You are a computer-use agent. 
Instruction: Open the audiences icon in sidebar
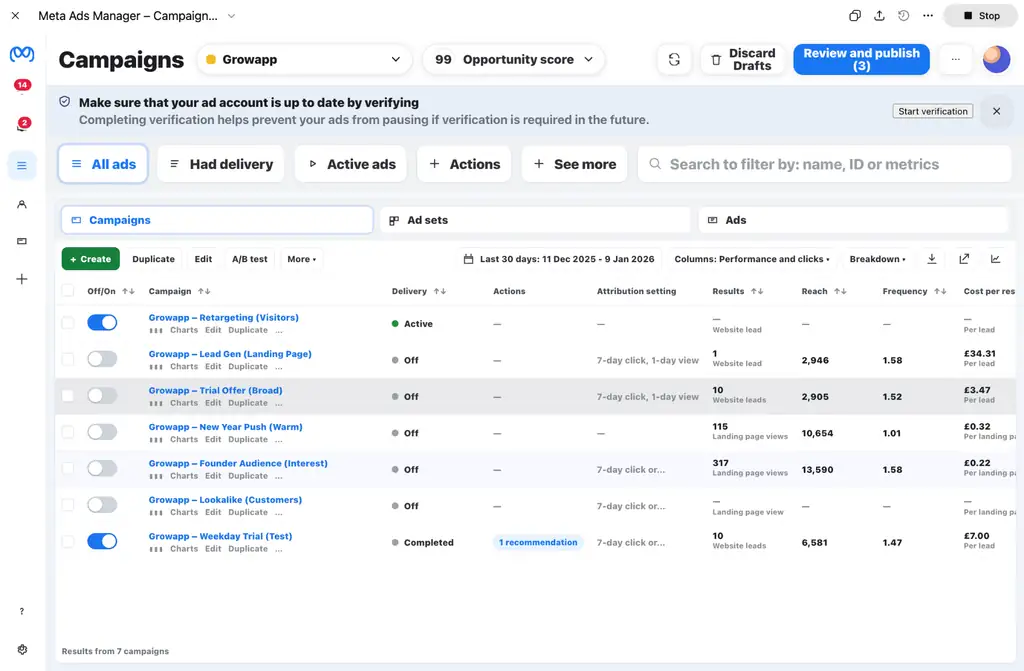(22, 205)
